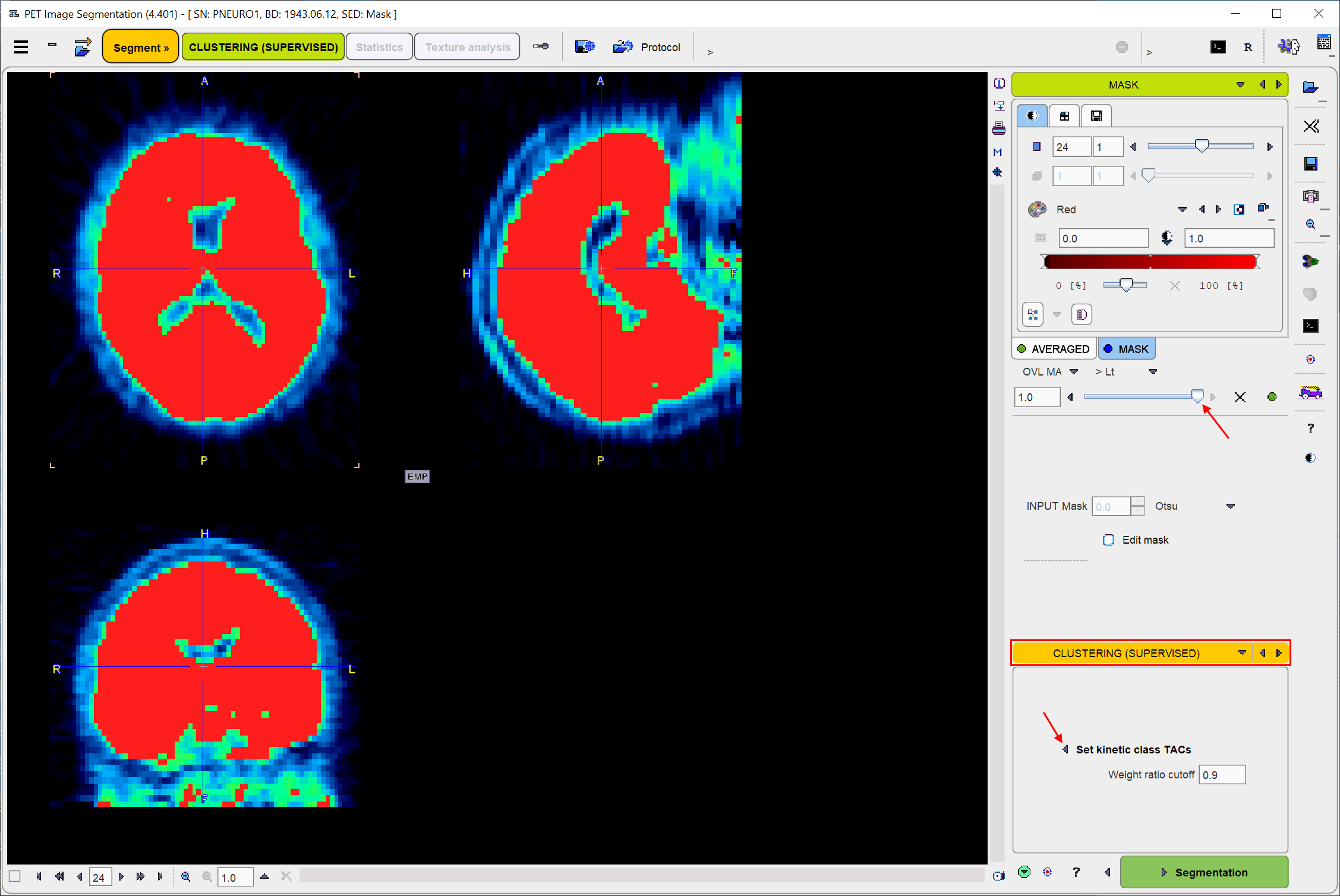Screen dimensions: 1340x896
Task: Click the green Segmentation button
Action: point(1204,872)
